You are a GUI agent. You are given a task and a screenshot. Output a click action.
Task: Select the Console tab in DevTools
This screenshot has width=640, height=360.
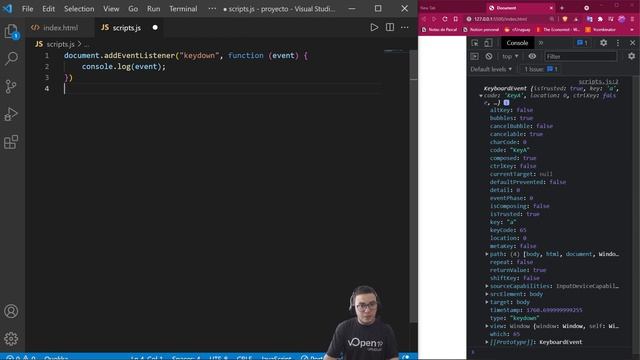[x=517, y=43]
